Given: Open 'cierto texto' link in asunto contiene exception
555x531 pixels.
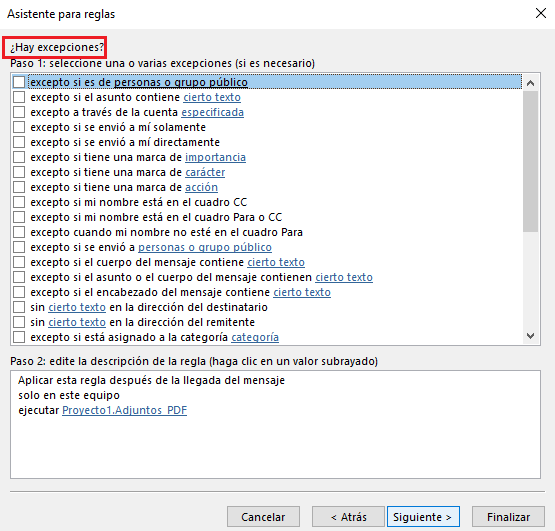Looking at the screenshot, I should pos(212,97).
